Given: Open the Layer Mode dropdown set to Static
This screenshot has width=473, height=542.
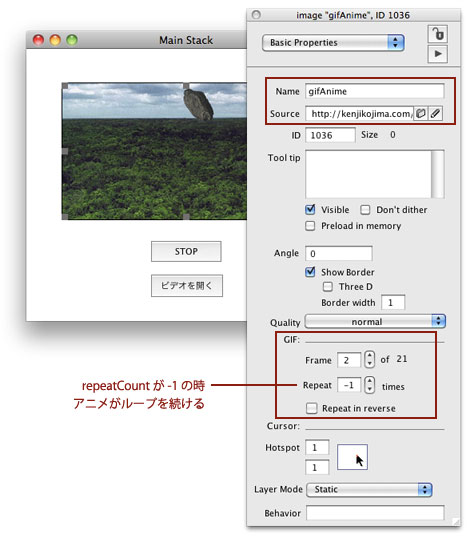Looking at the screenshot, I should coord(369,489).
